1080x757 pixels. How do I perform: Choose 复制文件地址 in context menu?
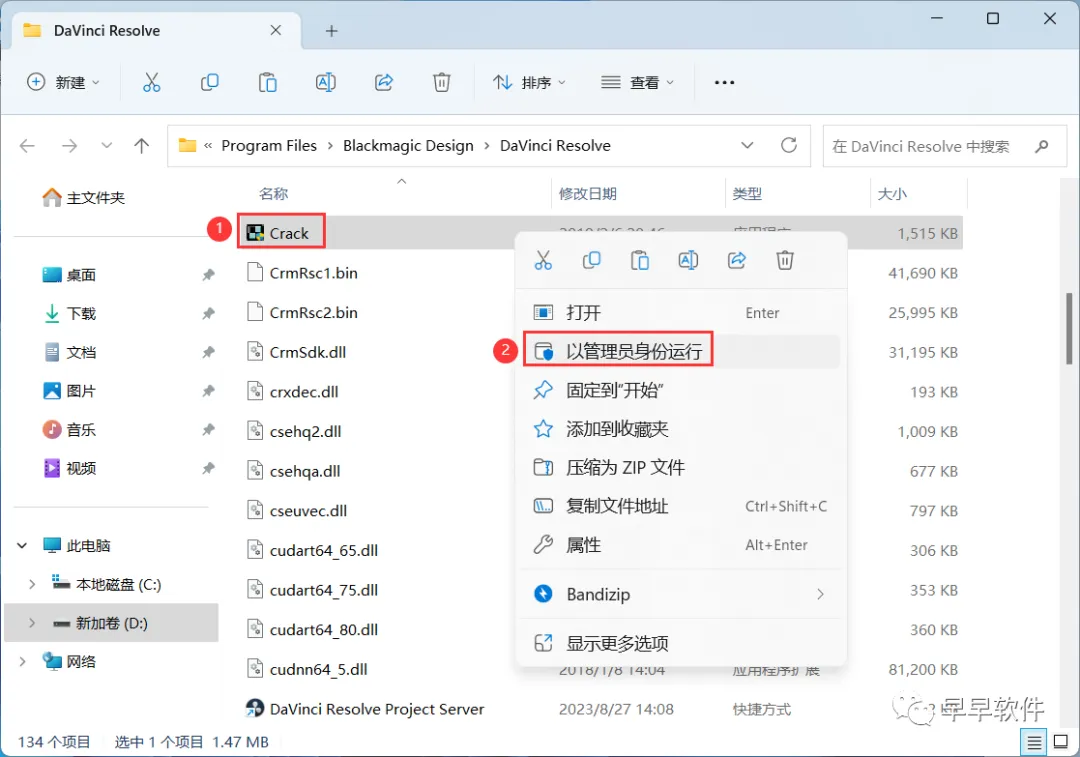681,506
